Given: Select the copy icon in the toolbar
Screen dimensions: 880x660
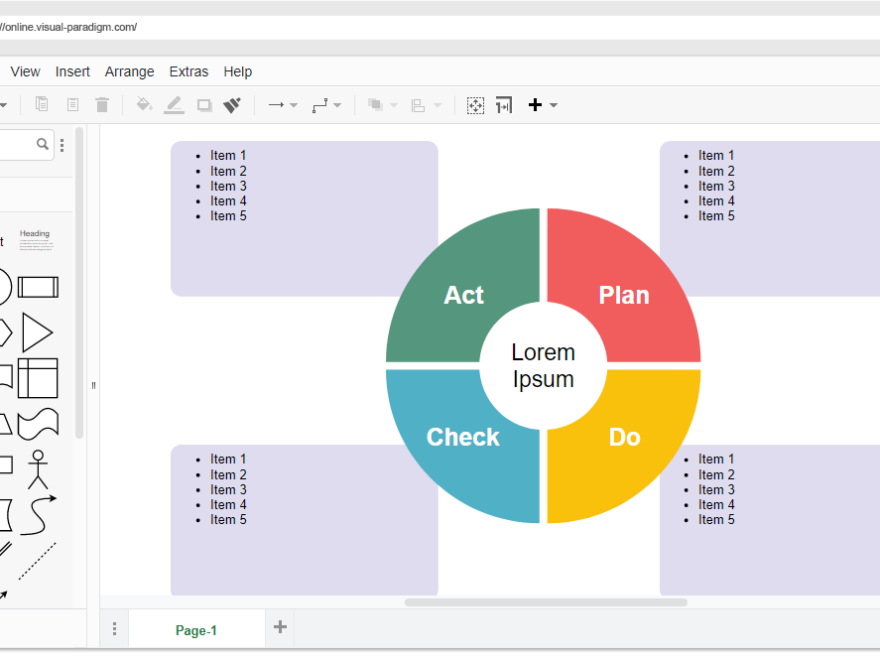Looking at the screenshot, I should [x=41, y=104].
